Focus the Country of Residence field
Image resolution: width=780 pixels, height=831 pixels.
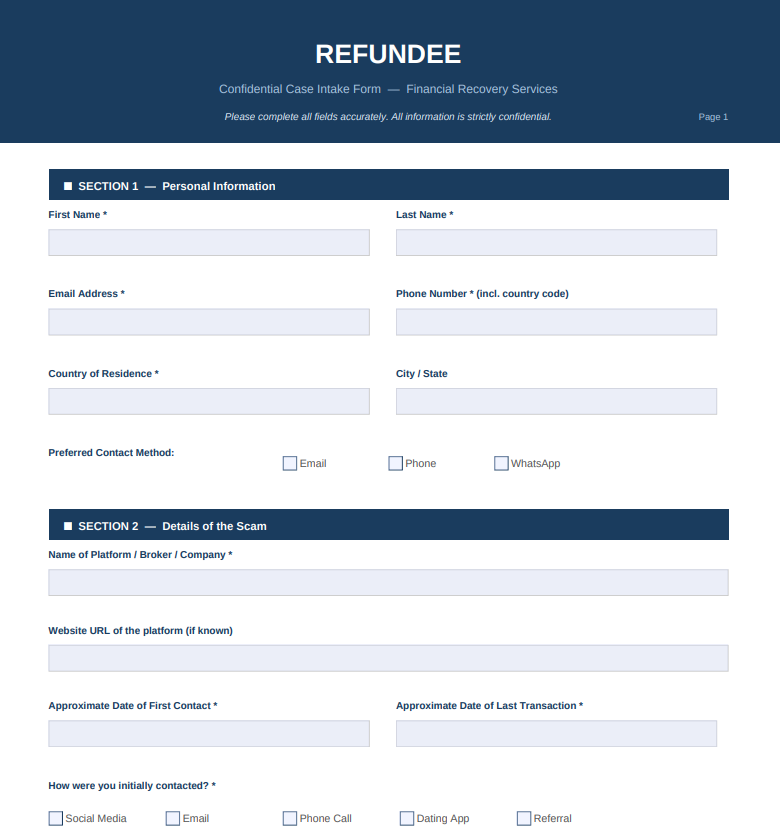tap(209, 401)
